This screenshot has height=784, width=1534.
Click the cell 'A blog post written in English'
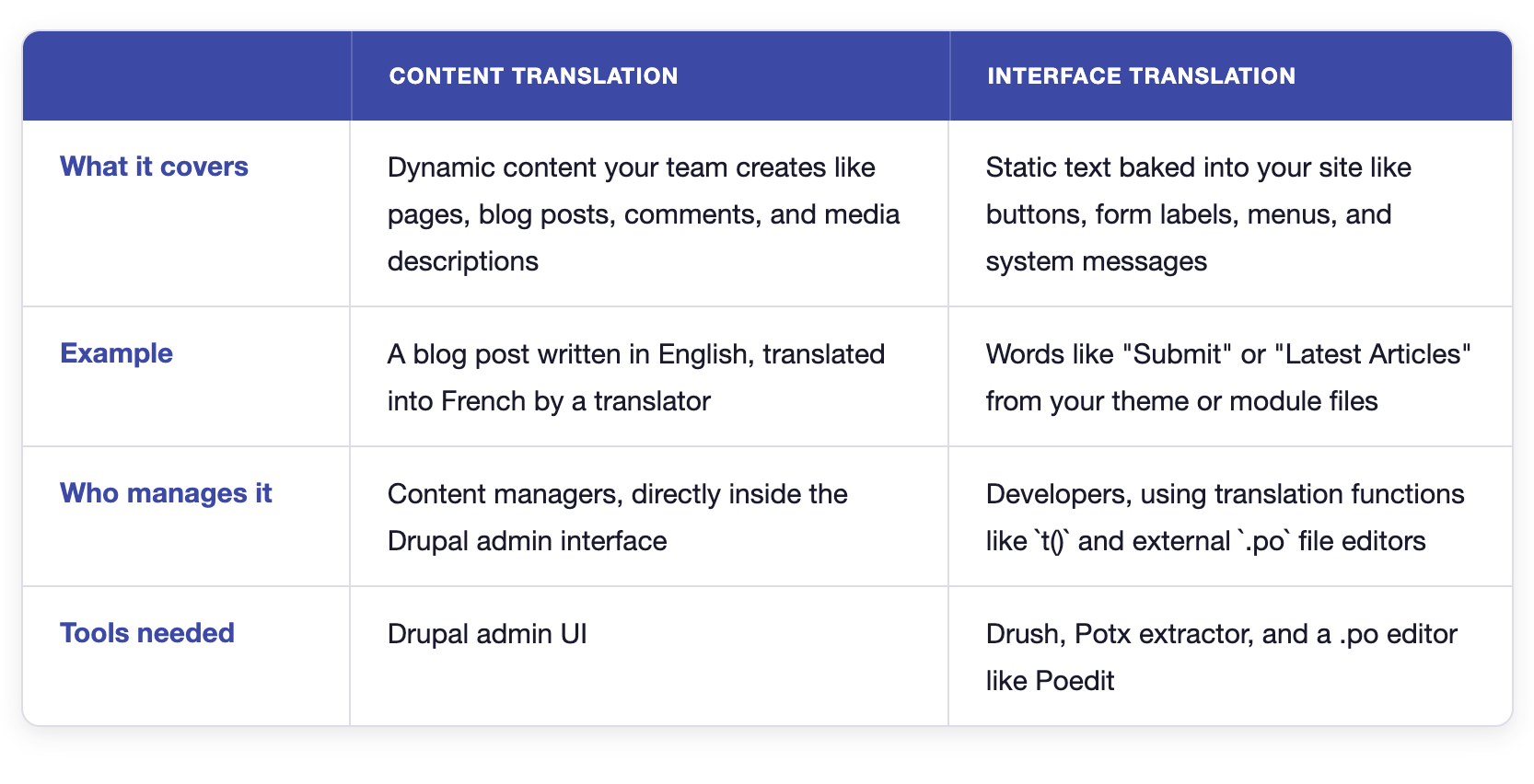click(649, 377)
